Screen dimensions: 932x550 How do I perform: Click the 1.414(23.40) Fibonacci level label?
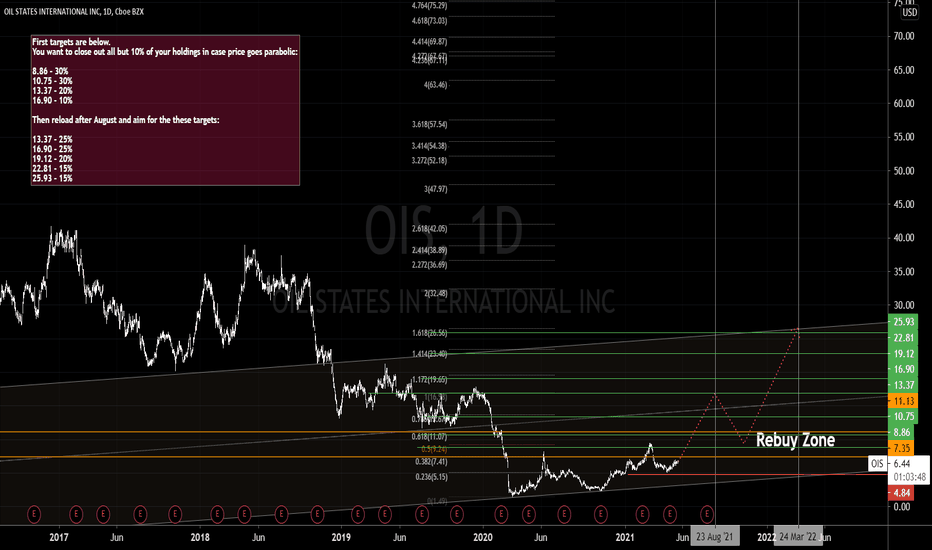(x=429, y=354)
